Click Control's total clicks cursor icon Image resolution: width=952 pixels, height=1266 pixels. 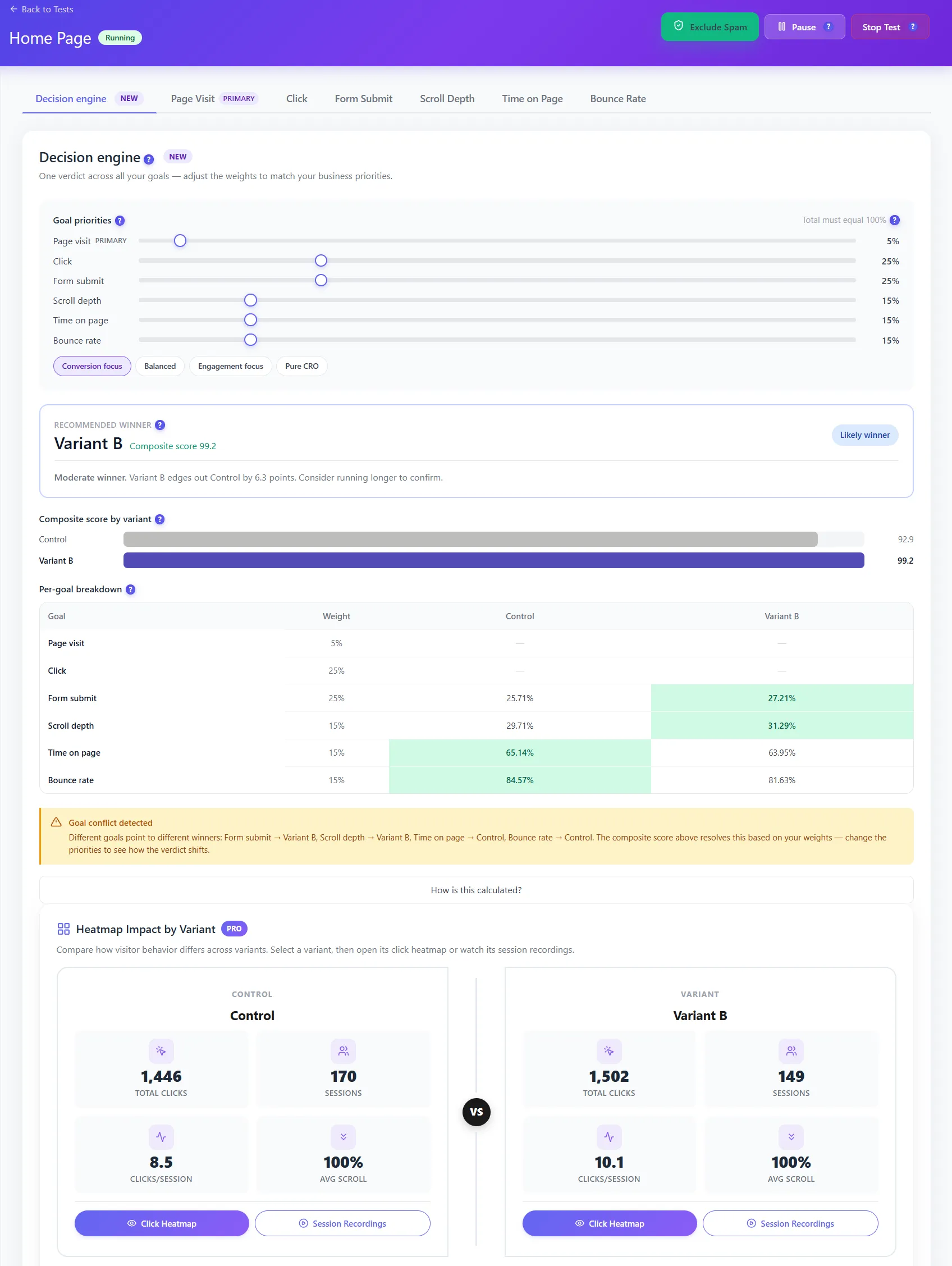(161, 1051)
